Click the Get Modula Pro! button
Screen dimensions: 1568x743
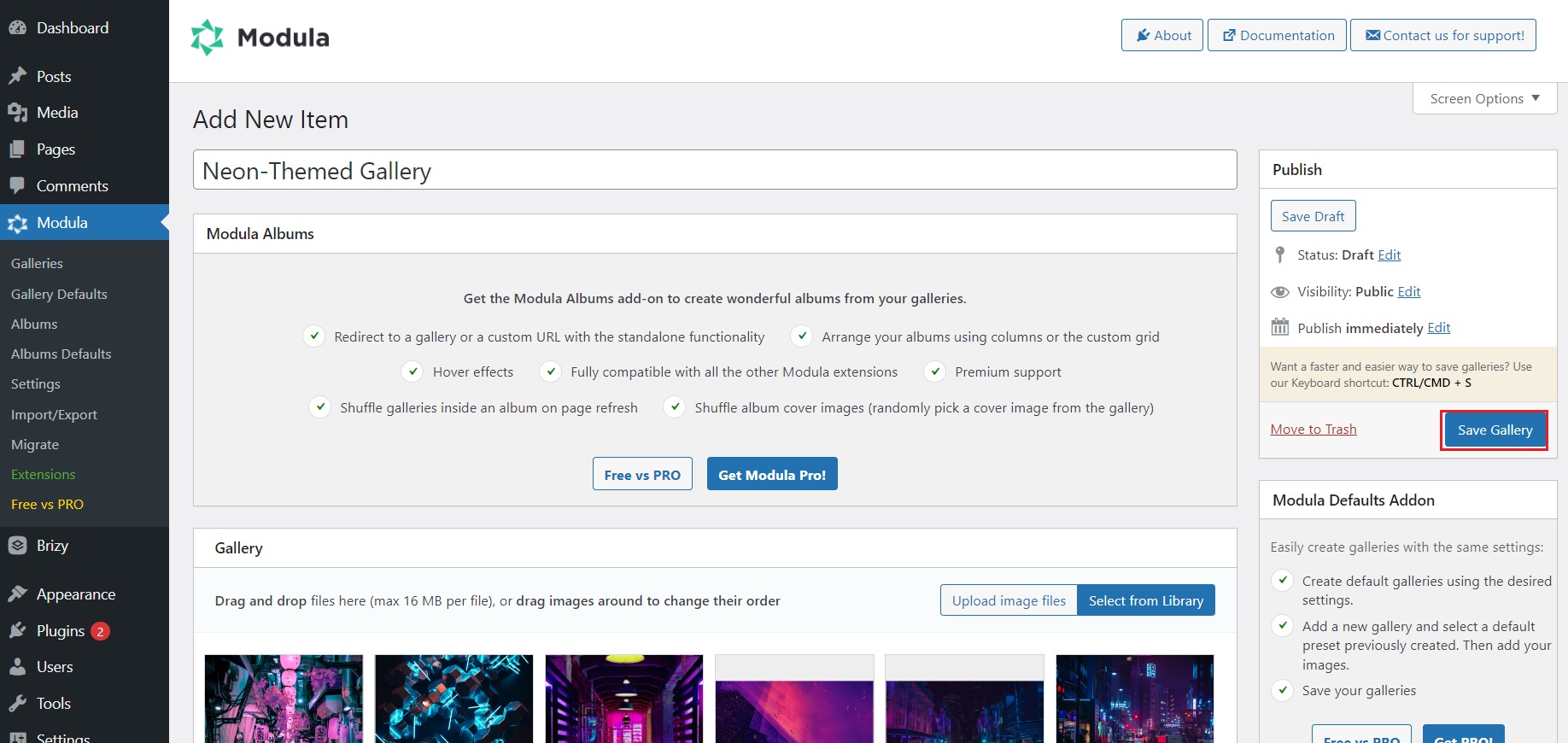(x=771, y=475)
